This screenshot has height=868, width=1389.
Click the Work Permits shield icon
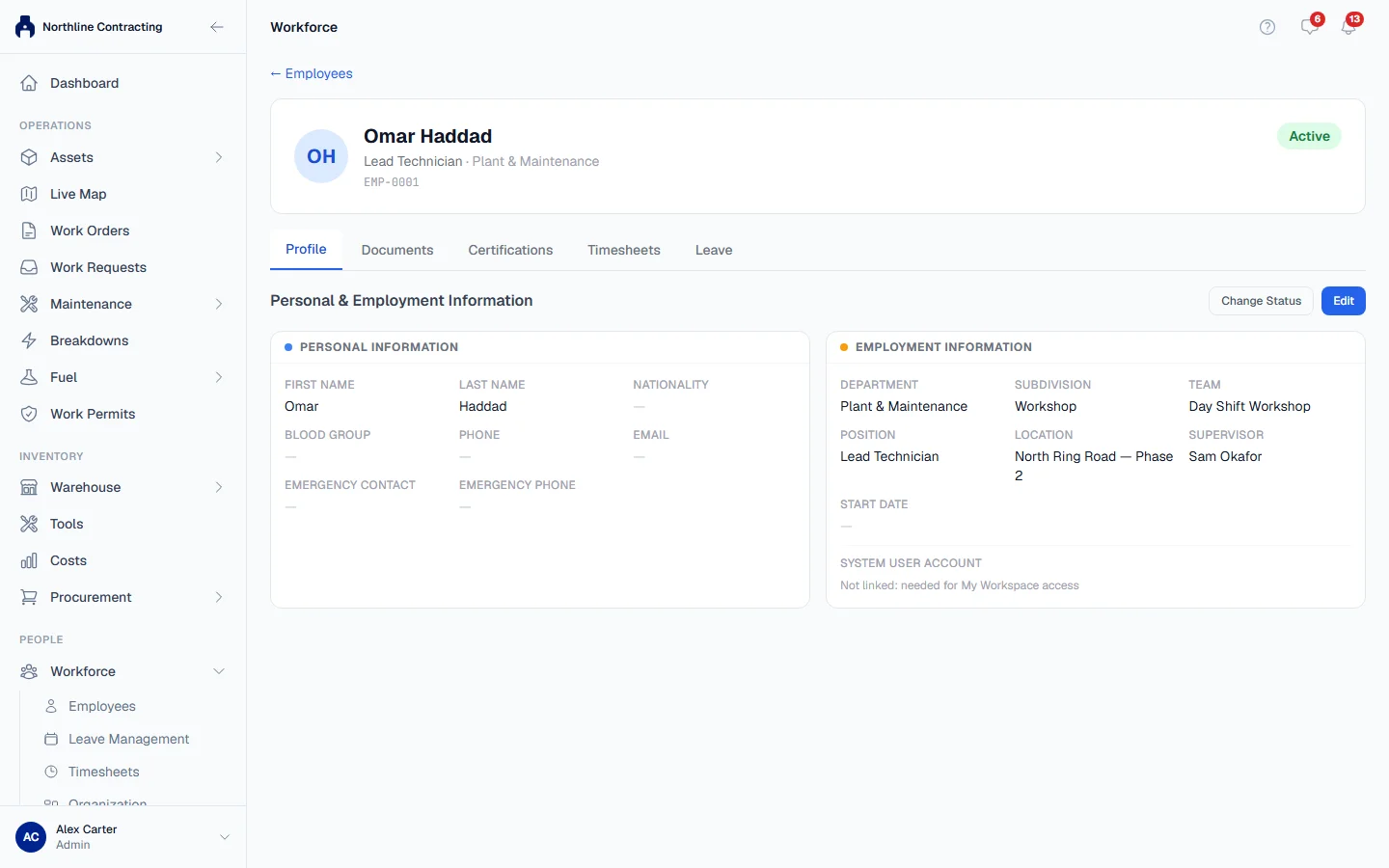pyautogui.click(x=29, y=414)
